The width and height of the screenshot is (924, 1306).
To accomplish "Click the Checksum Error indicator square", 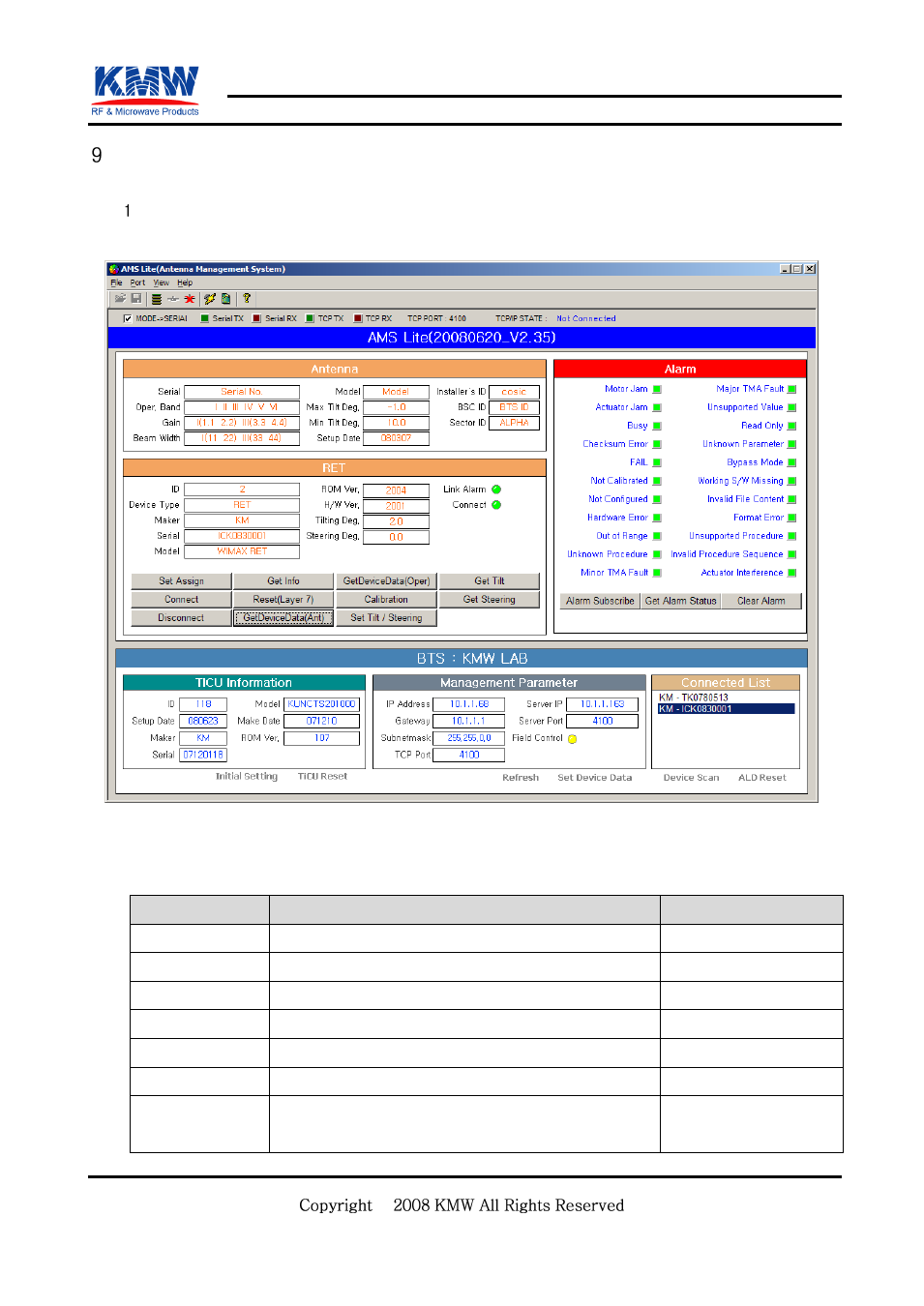I will (657, 445).
